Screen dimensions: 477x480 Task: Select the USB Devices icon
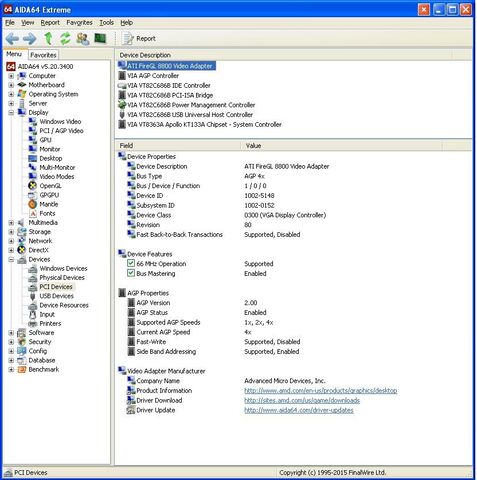pos(33,296)
